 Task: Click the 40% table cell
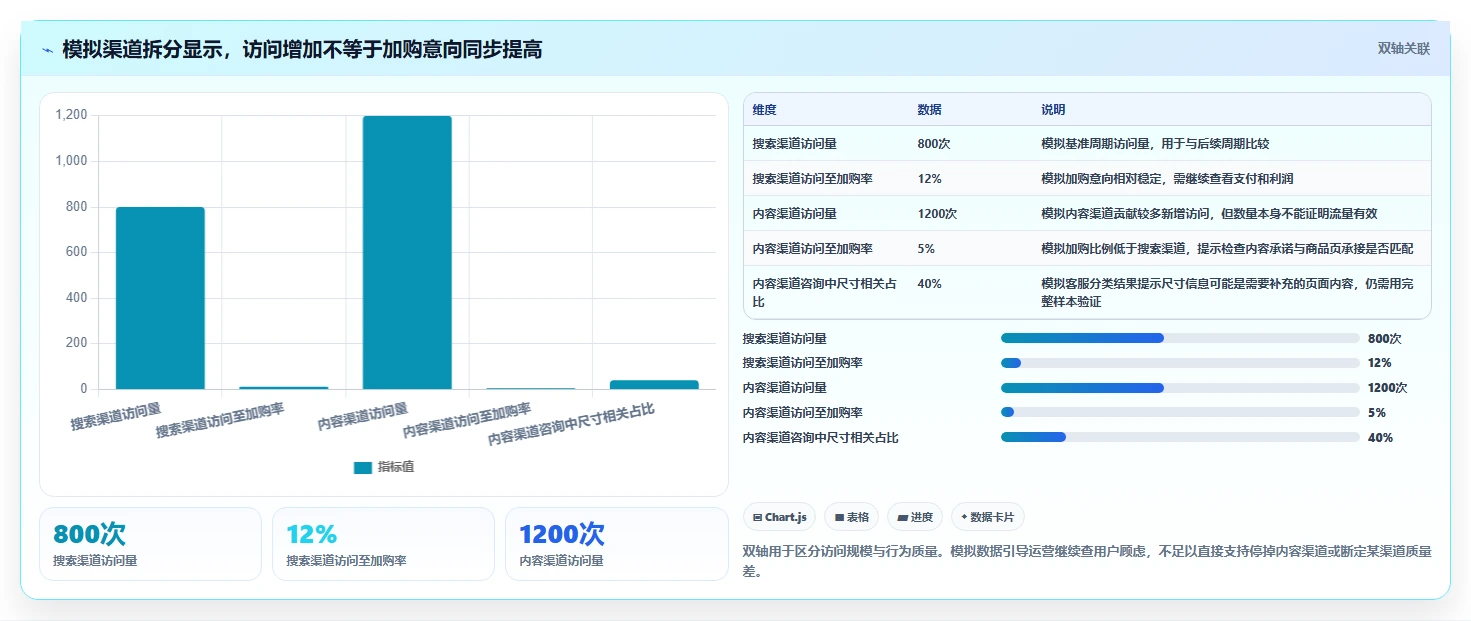929,284
